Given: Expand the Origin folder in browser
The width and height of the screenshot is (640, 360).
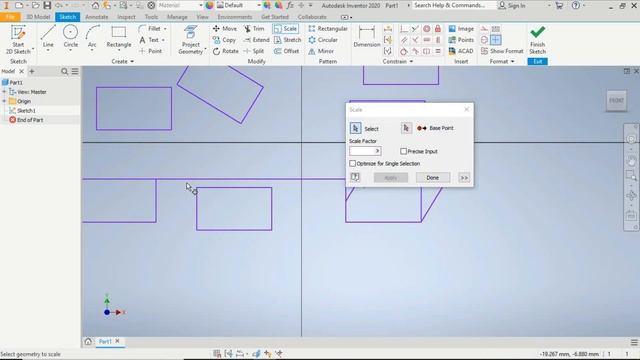Looking at the screenshot, I should point(4,101).
